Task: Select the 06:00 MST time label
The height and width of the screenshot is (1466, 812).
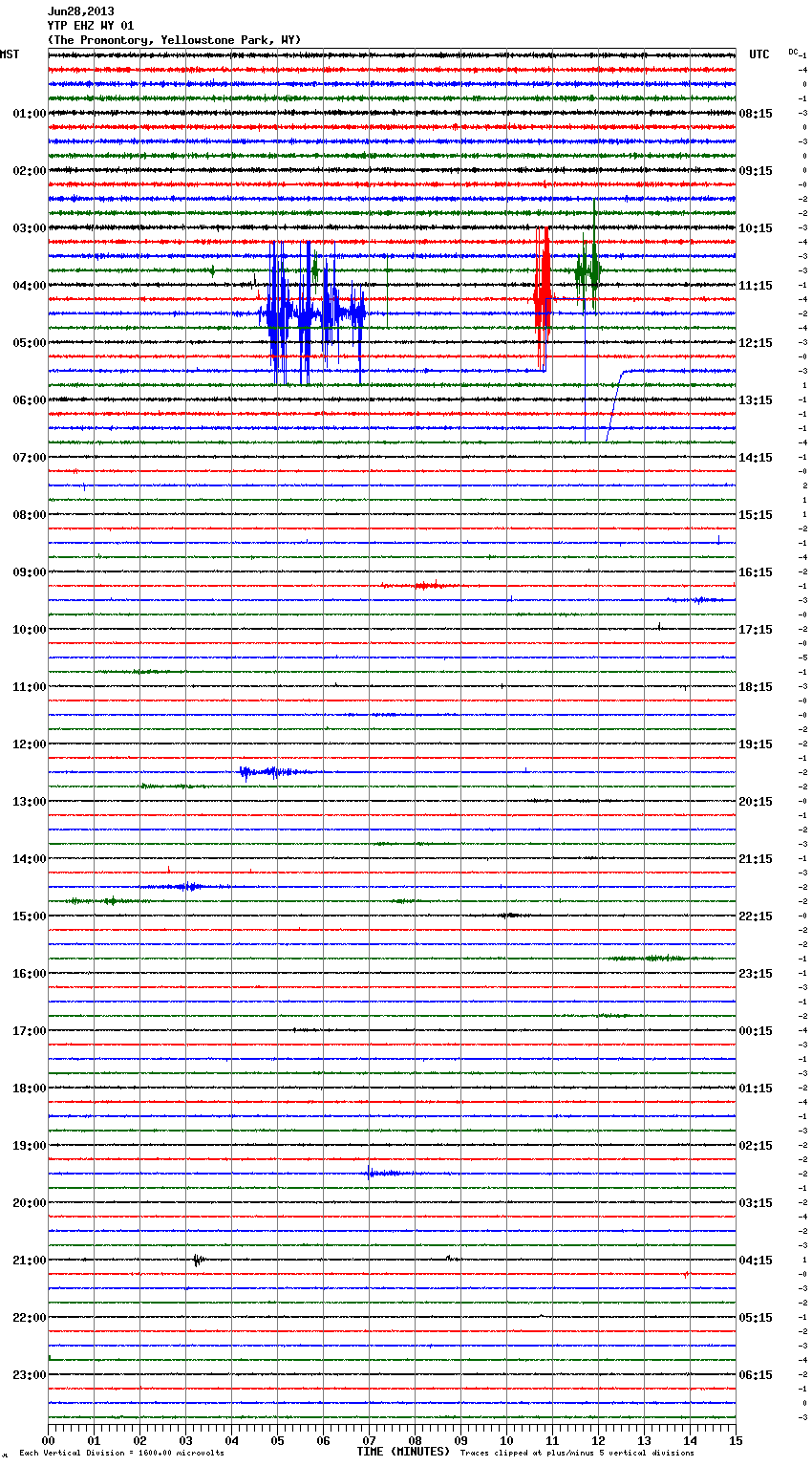Action: pyautogui.click(x=30, y=400)
